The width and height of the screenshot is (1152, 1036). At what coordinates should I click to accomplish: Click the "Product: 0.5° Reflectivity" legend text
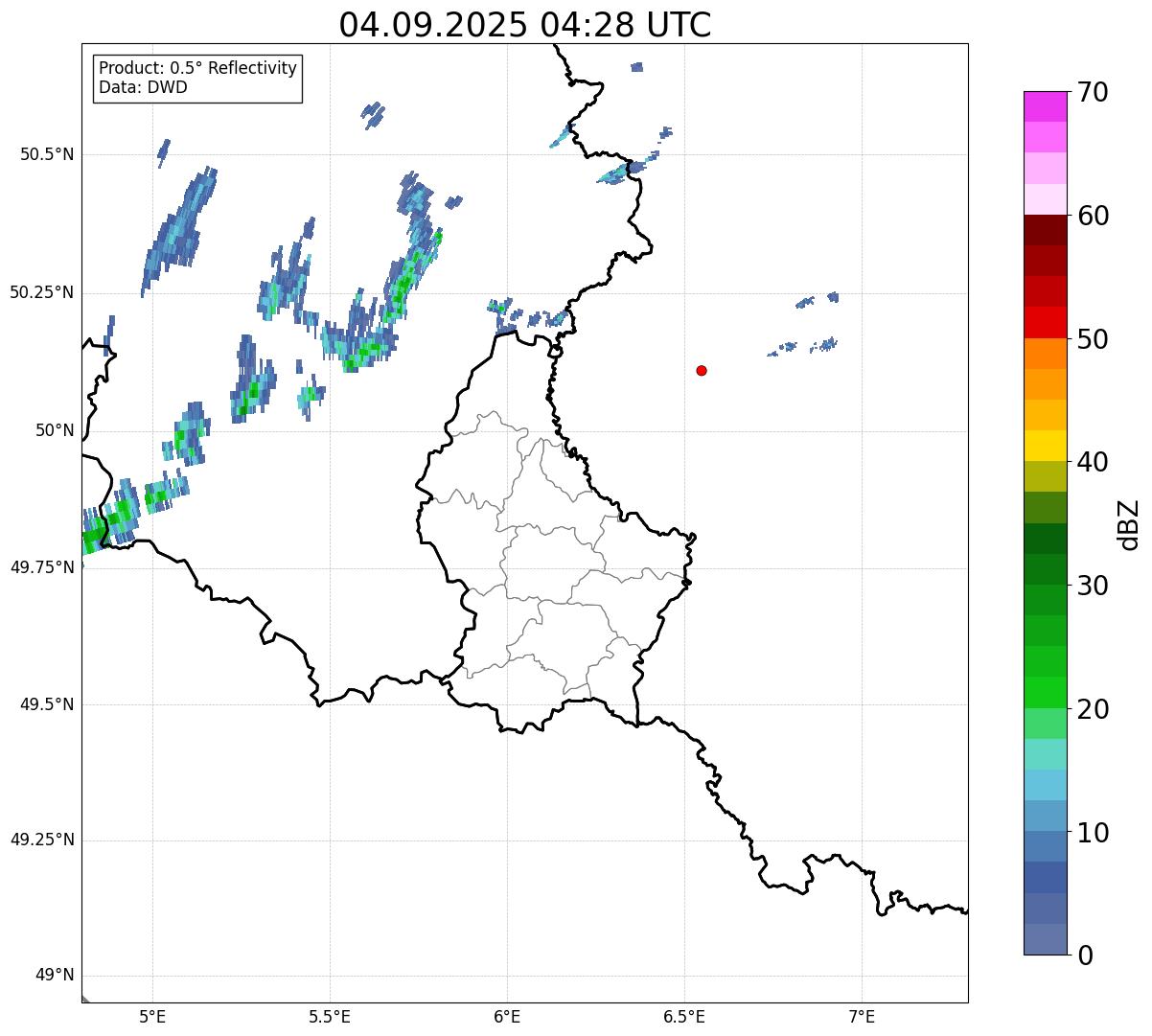coord(197,69)
